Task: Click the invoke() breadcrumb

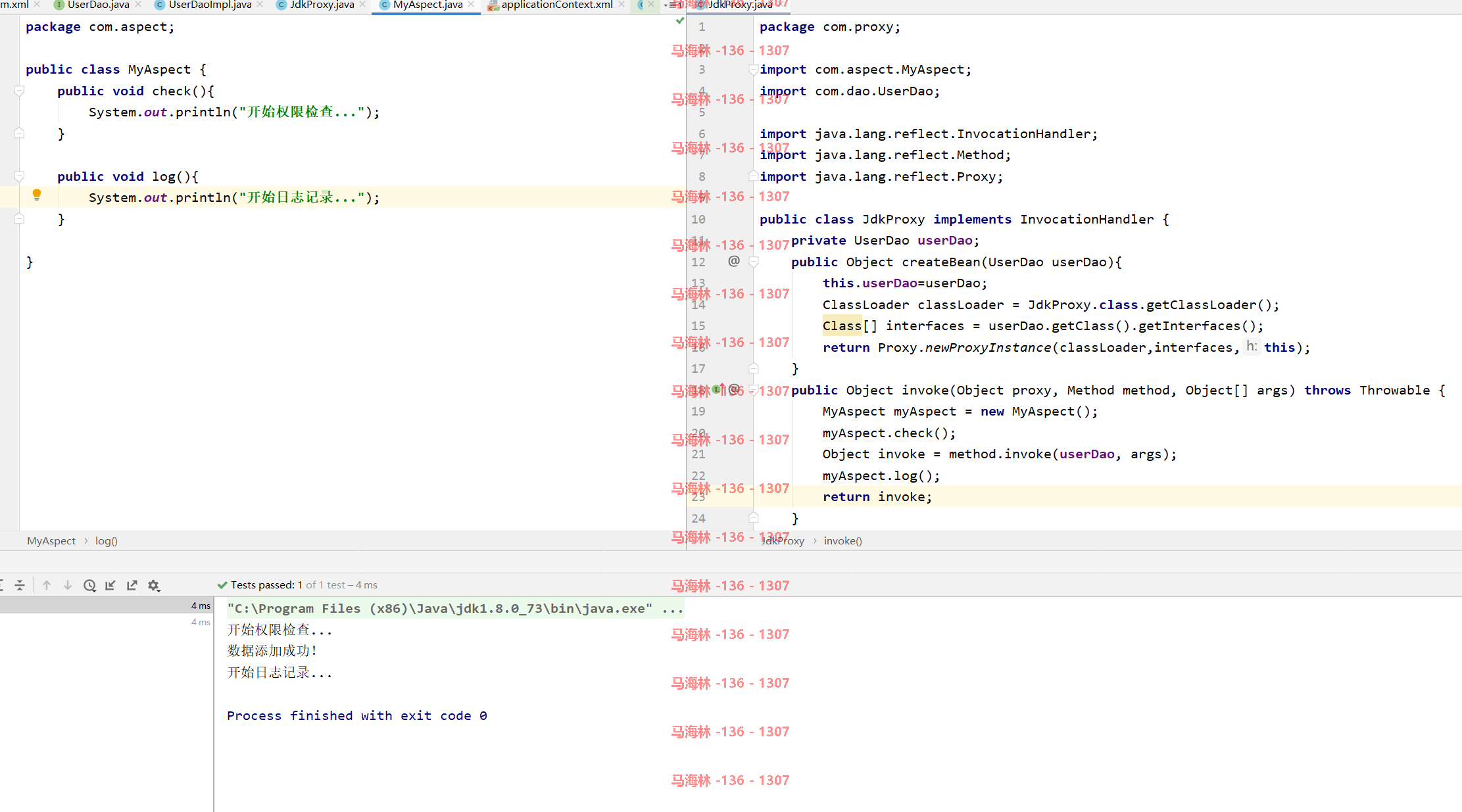Action: tap(843, 540)
